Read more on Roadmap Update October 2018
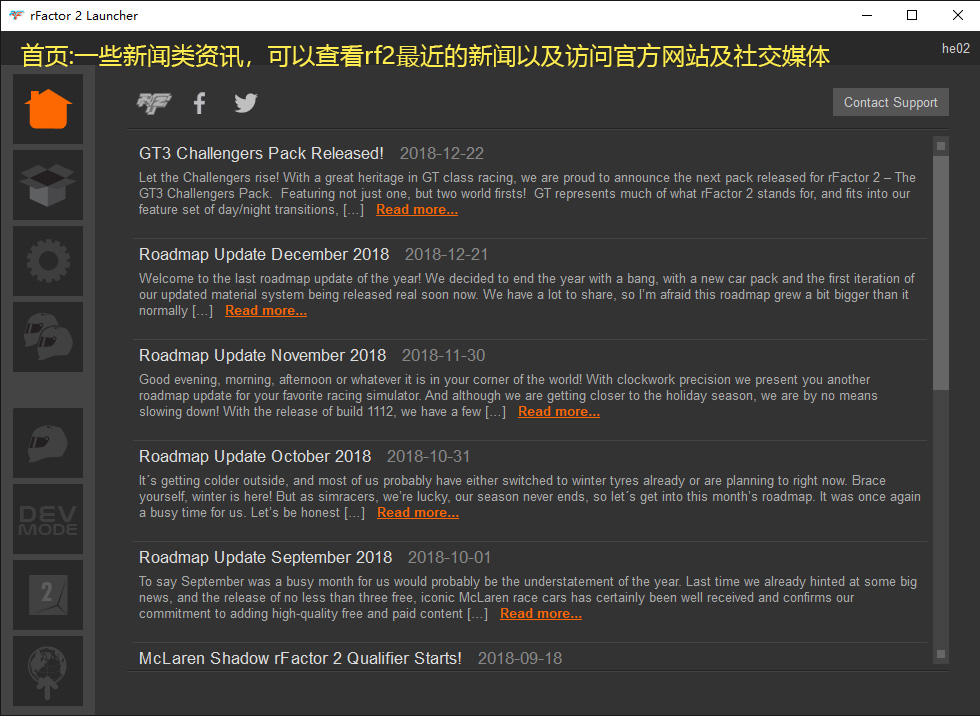The width and height of the screenshot is (980, 716). pos(418,513)
